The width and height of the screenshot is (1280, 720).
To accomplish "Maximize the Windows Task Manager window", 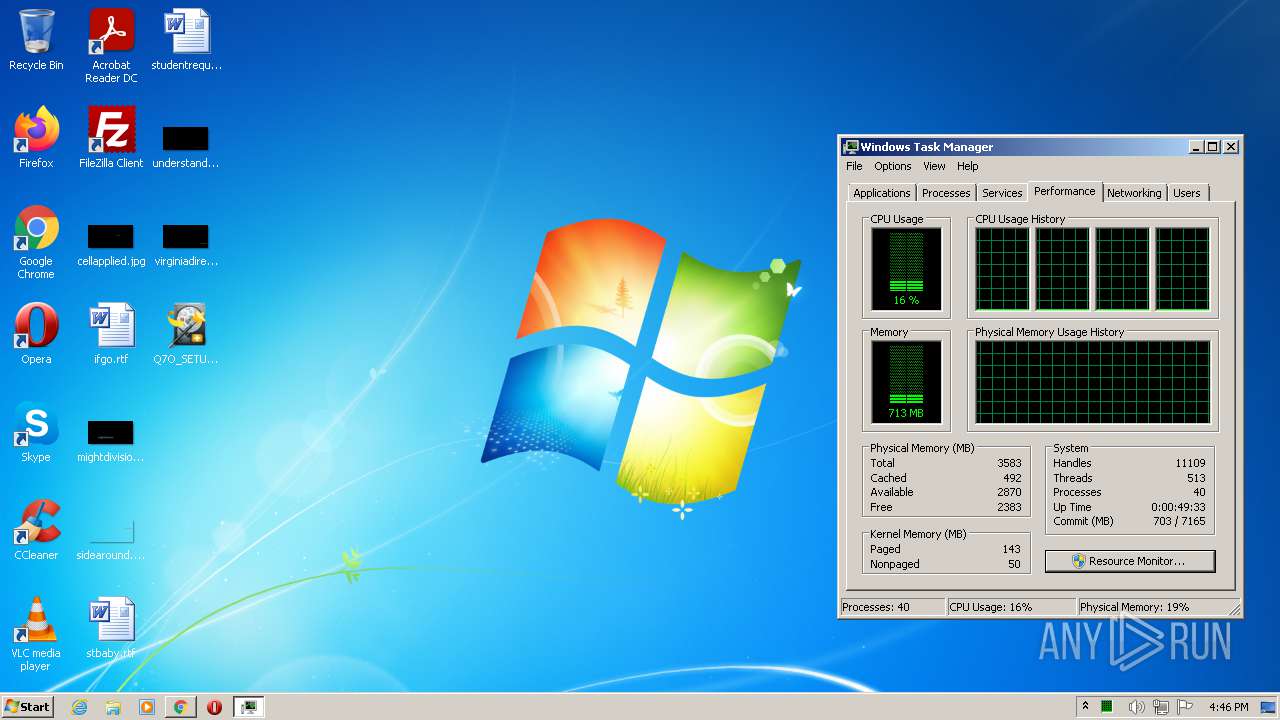I will 1213,147.
